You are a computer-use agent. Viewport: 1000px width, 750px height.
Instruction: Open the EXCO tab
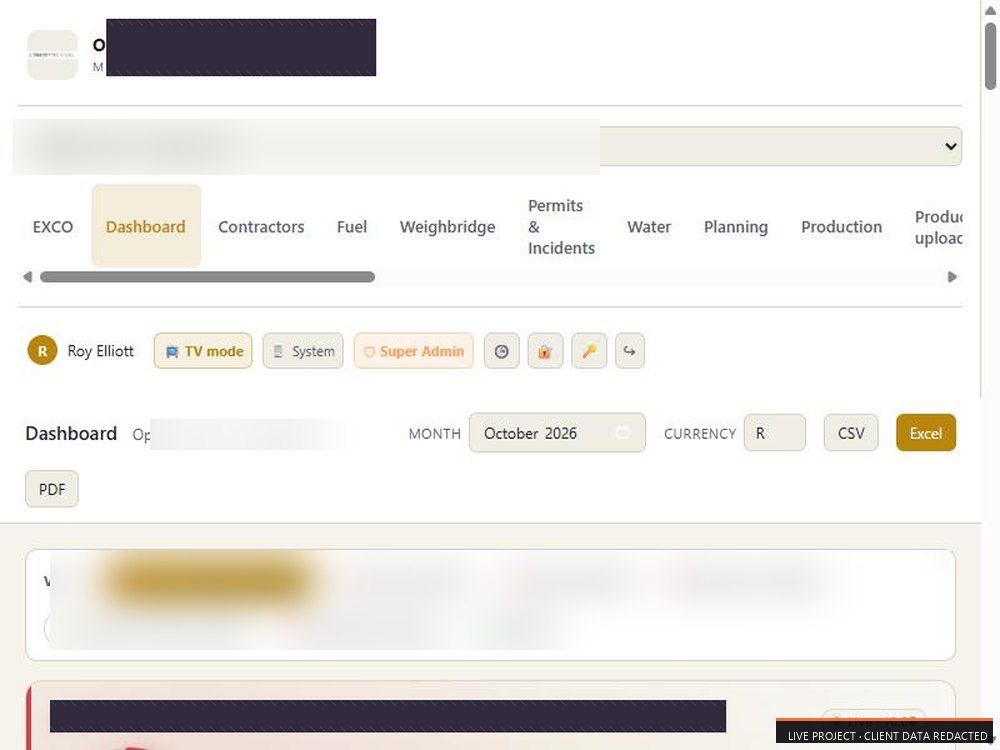coord(52,227)
